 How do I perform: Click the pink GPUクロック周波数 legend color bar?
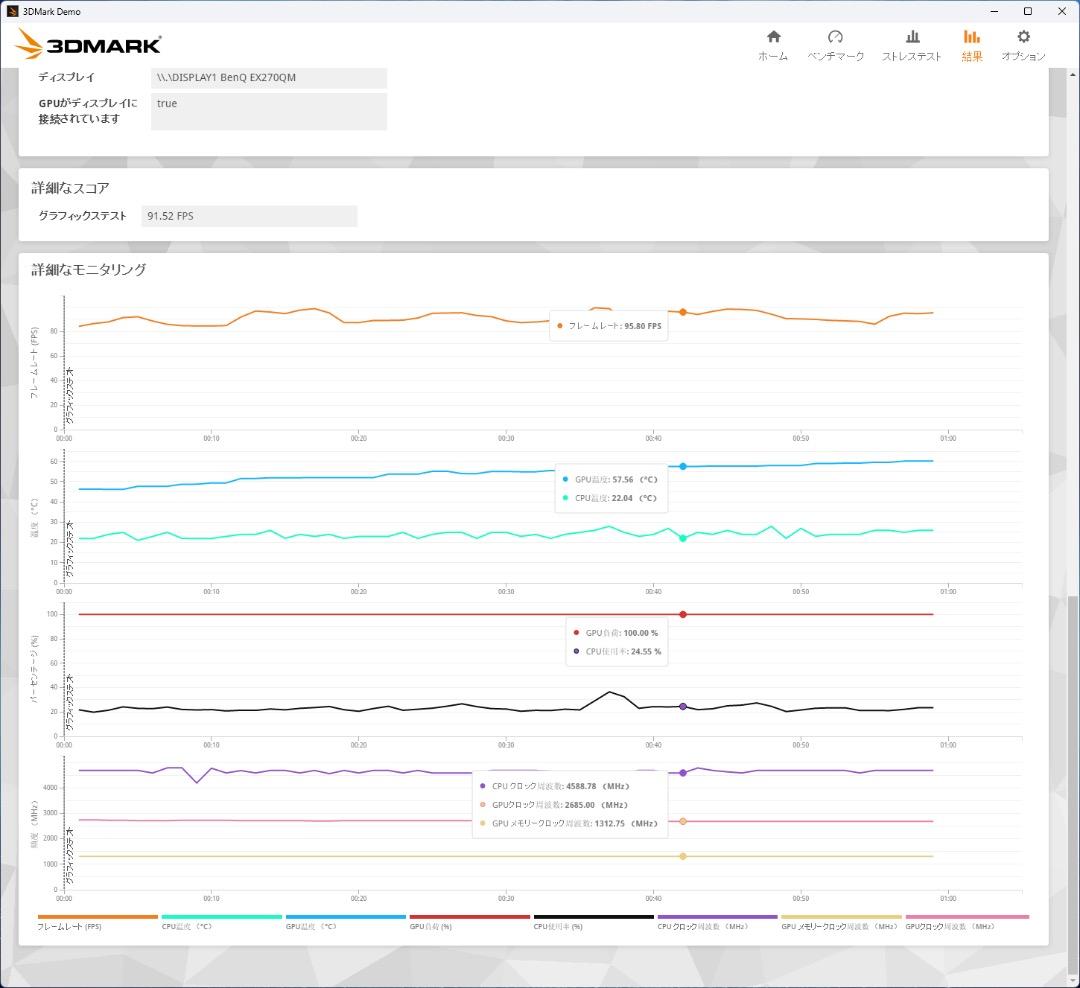(x=966, y=916)
